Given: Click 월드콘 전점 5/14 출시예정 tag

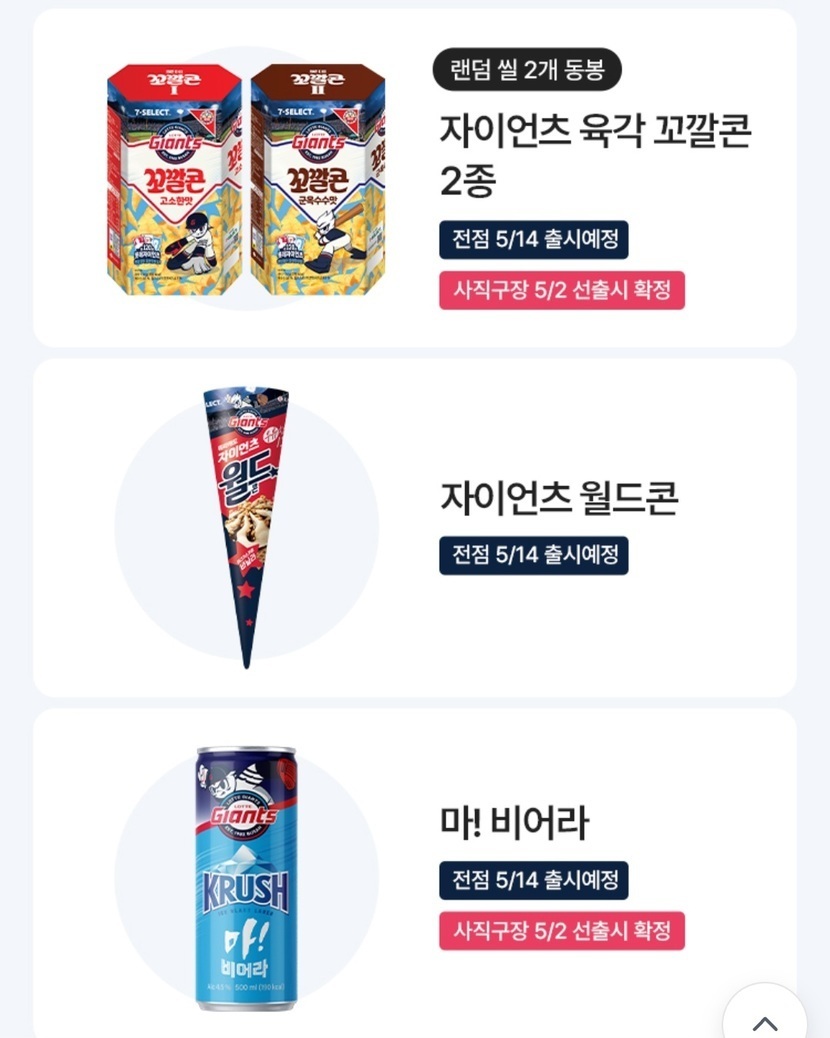Looking at the screenshot, I should click(533, 555).
